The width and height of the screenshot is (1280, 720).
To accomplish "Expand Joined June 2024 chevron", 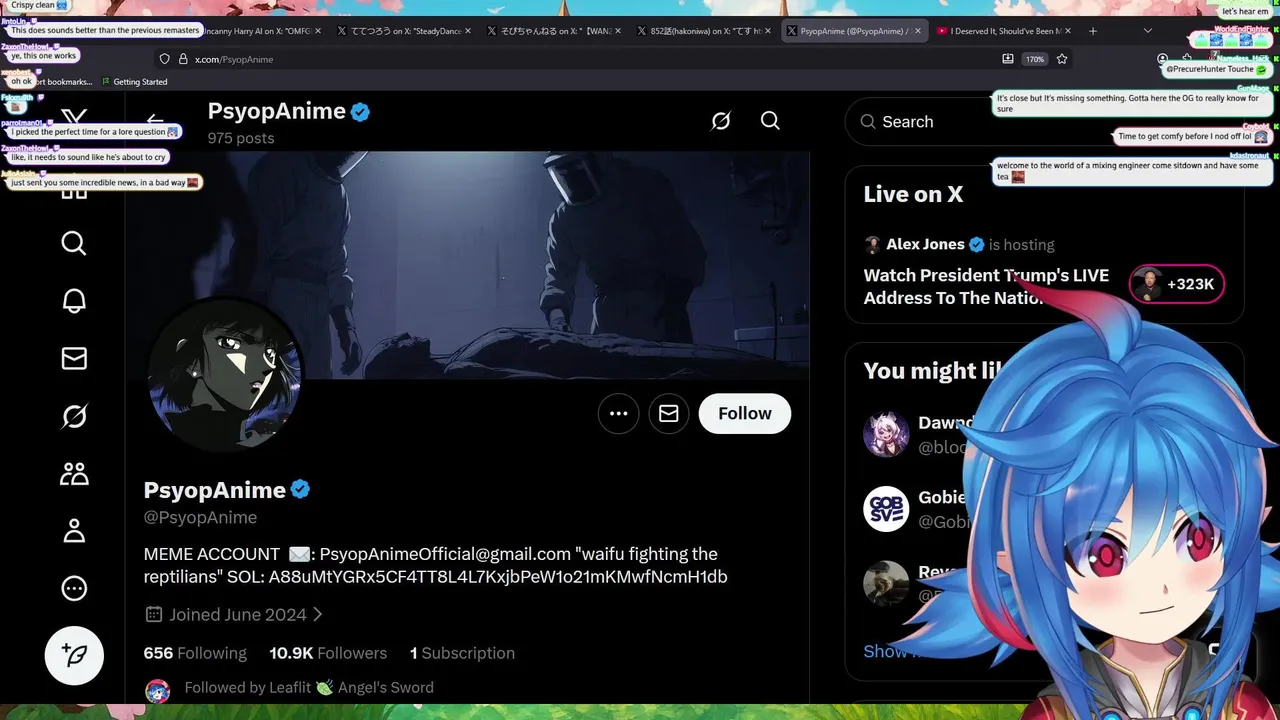I will pyautogui.click(x=318, y=615).
